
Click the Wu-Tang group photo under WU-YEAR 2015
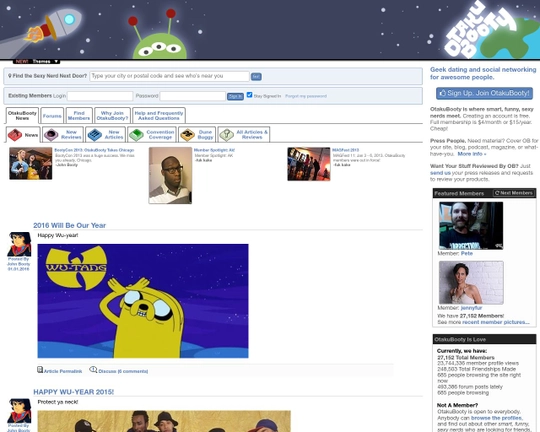click(164, 421)
